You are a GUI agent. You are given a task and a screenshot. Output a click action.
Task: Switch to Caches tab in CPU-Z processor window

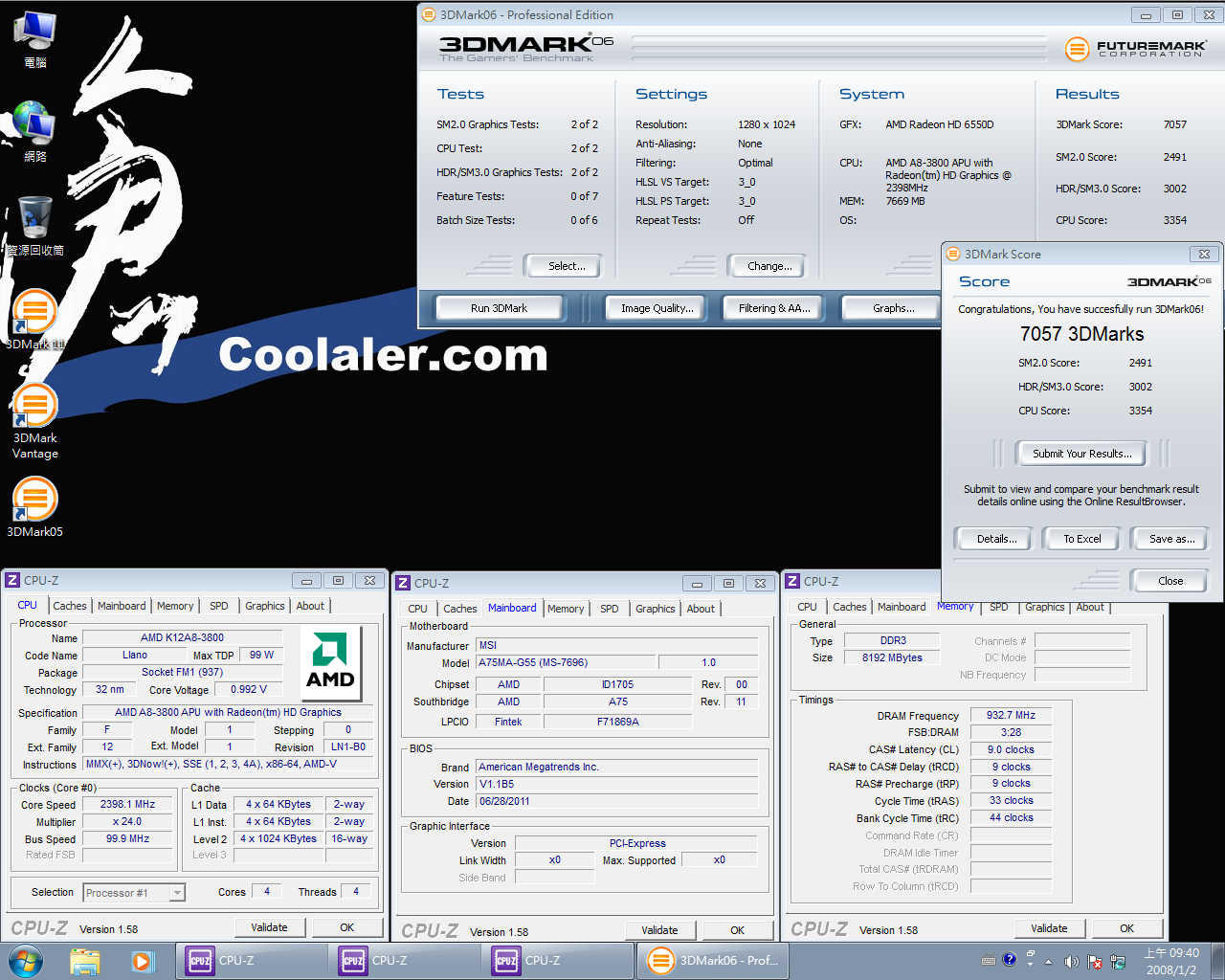(70, 606)
